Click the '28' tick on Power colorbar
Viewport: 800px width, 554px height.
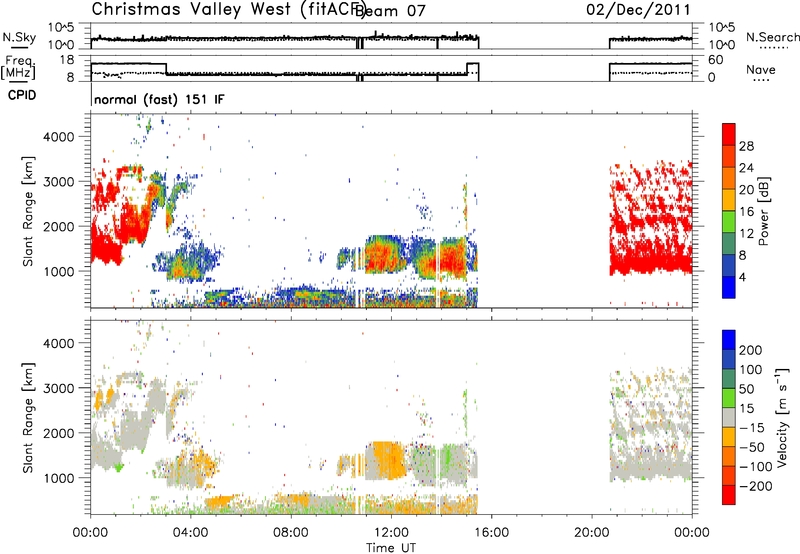[746, 146]
